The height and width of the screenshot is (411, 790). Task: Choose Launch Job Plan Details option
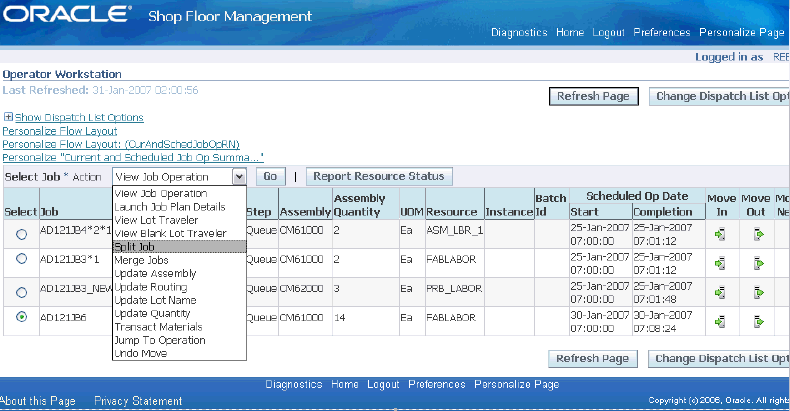(179, 207)
